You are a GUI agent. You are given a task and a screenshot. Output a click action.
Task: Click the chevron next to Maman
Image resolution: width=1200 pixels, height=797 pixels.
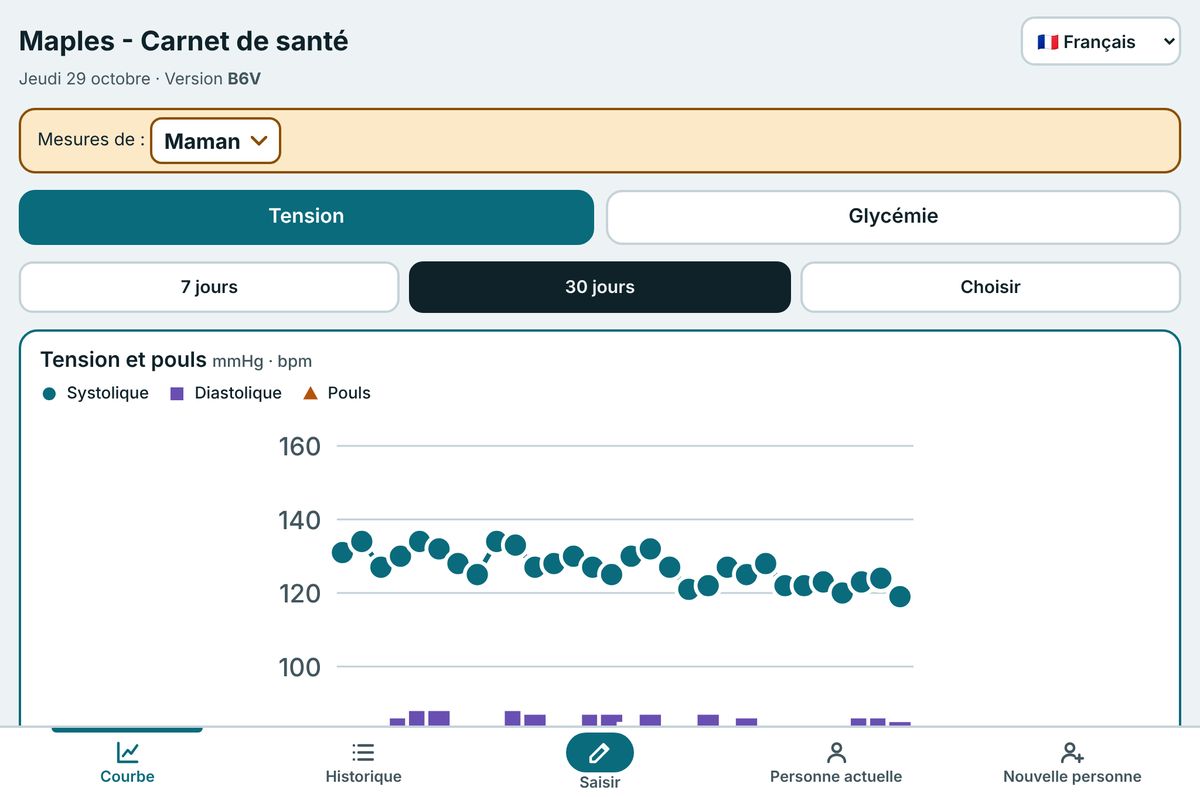pyautogui.click(x=259, y=141)
